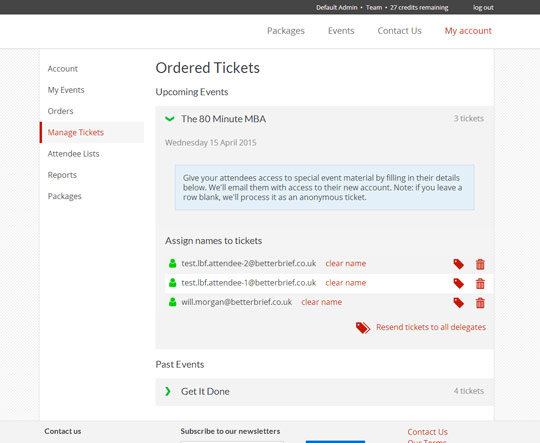540x443 pixels.
Task: Clear name for will.morgan ticket
Action: 322,302
